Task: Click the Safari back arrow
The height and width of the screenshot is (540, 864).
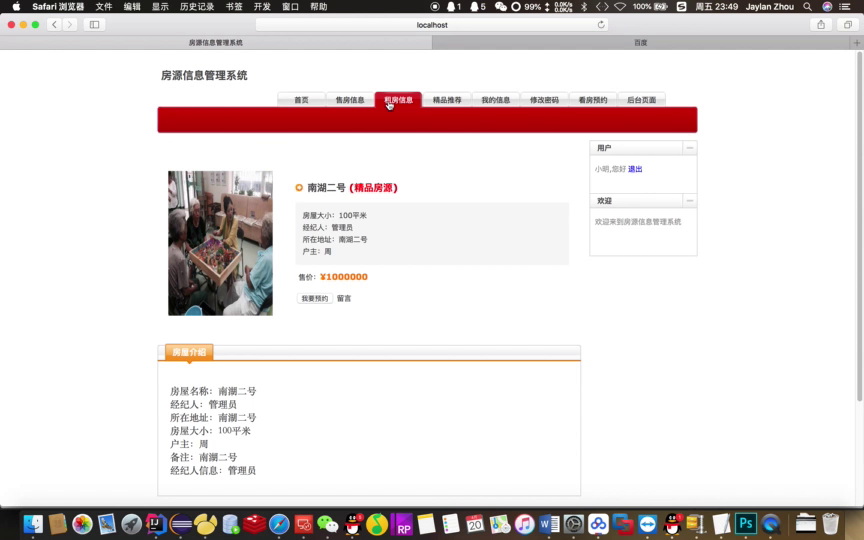Action: [54, 24]
